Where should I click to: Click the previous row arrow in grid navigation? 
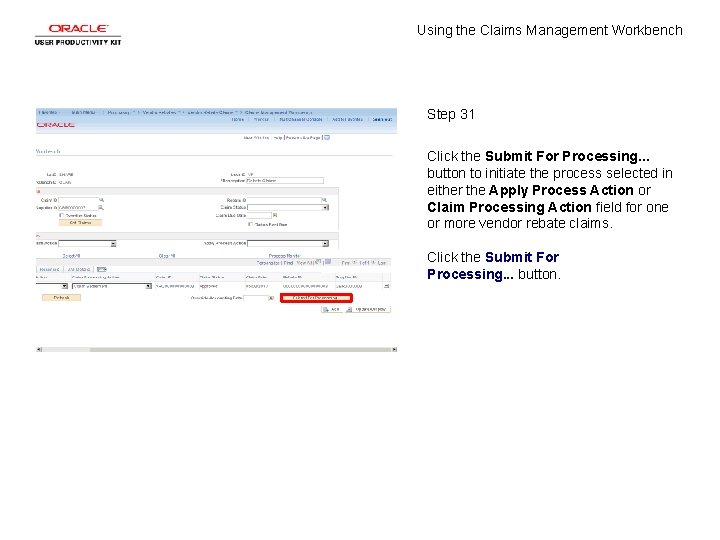(354, 263)
